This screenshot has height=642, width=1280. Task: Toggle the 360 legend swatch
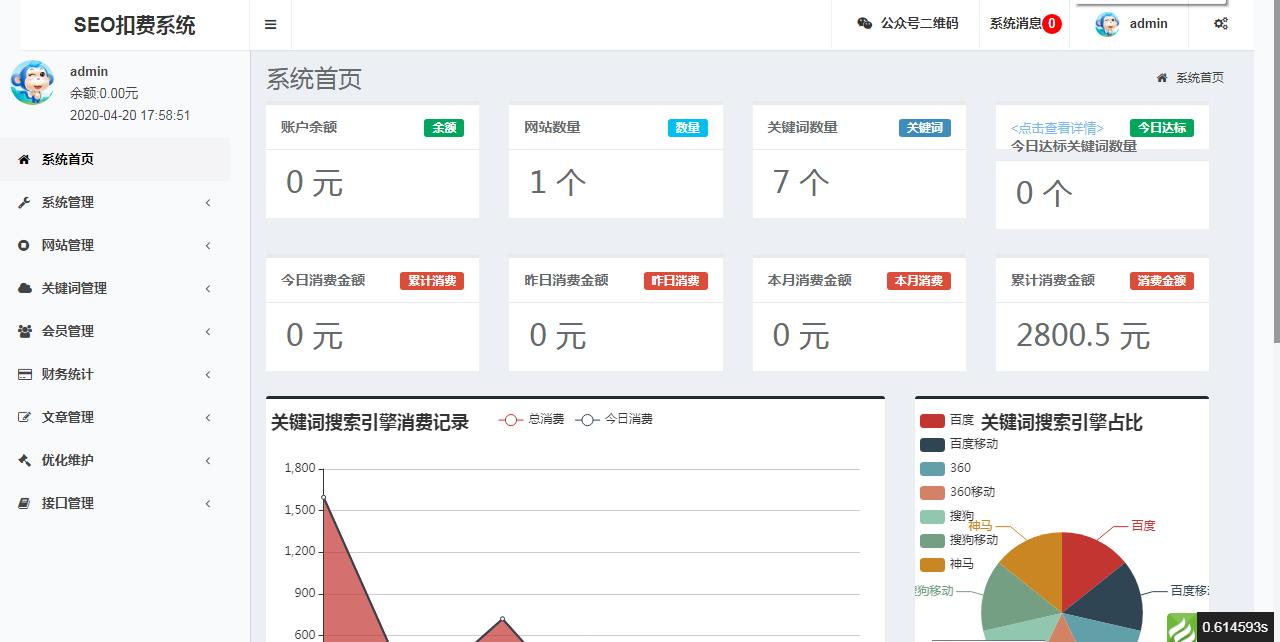[x=932, y=469]
